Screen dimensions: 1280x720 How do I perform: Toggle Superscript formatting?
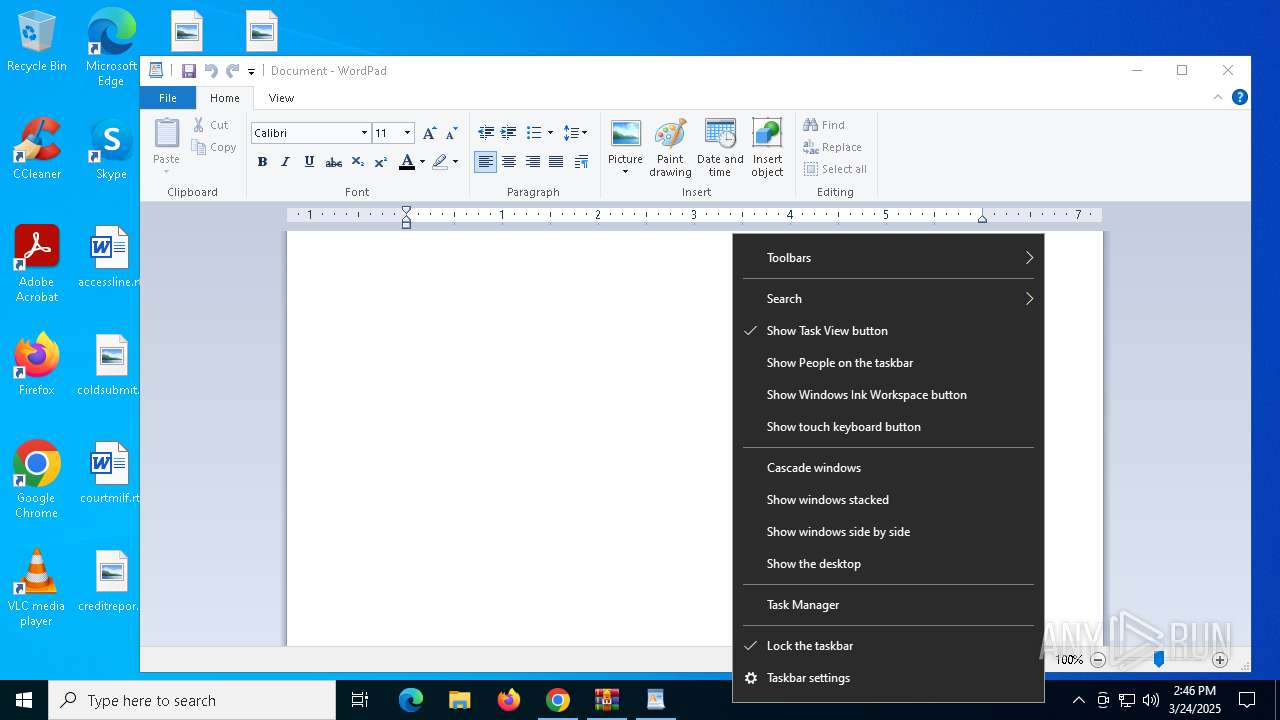click(380, 162)
